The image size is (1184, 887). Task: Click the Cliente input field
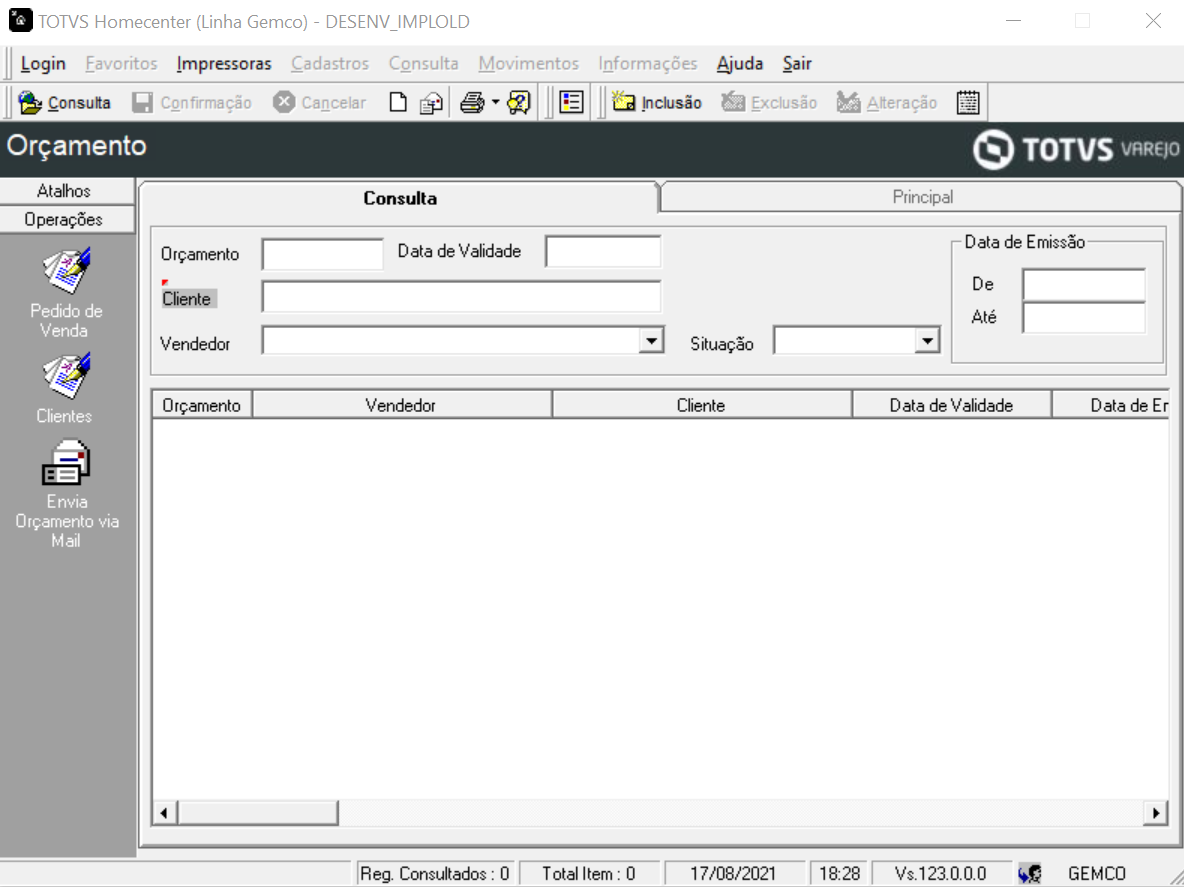point(461,297)
